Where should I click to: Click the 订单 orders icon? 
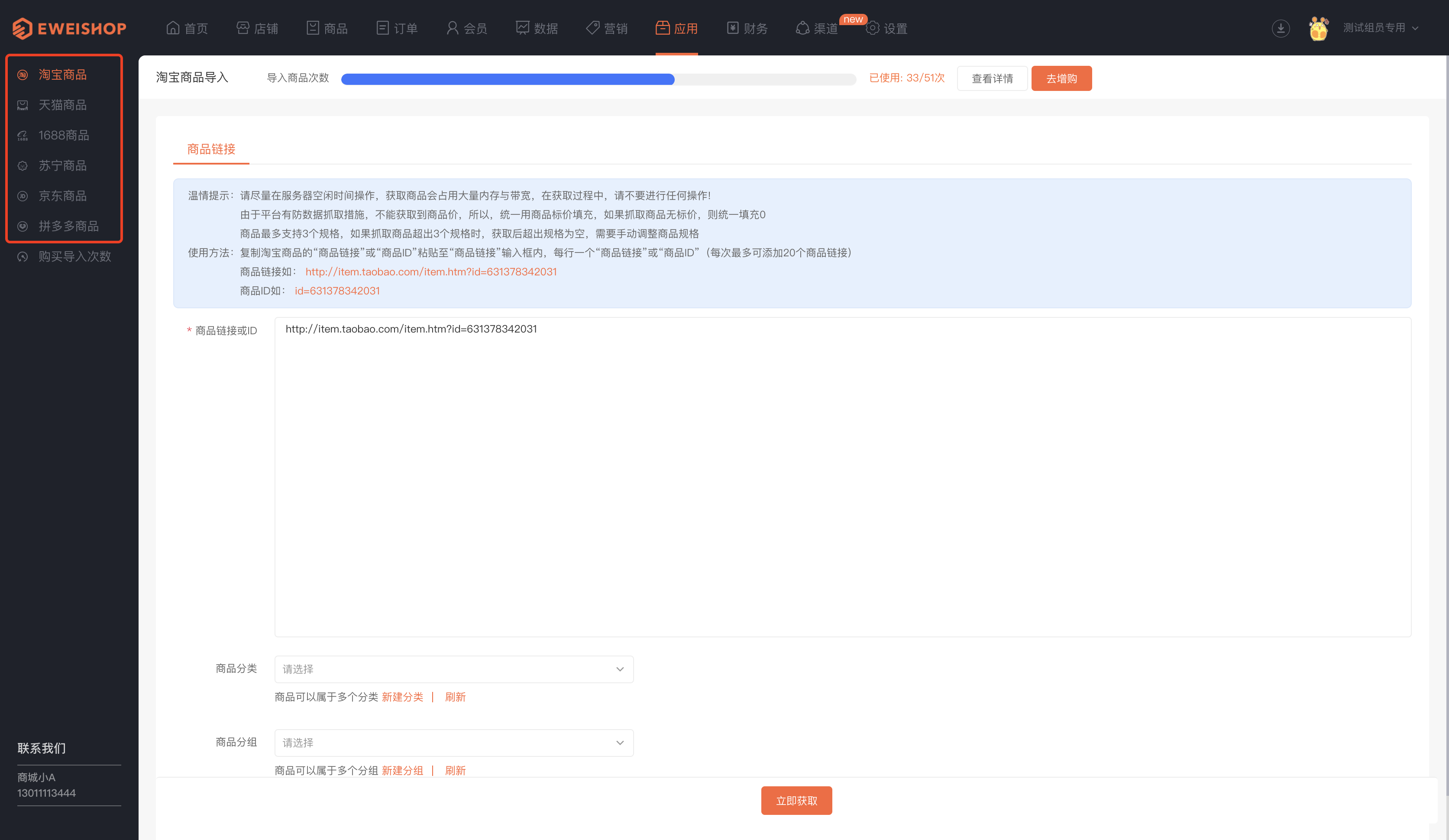[382, 28]
